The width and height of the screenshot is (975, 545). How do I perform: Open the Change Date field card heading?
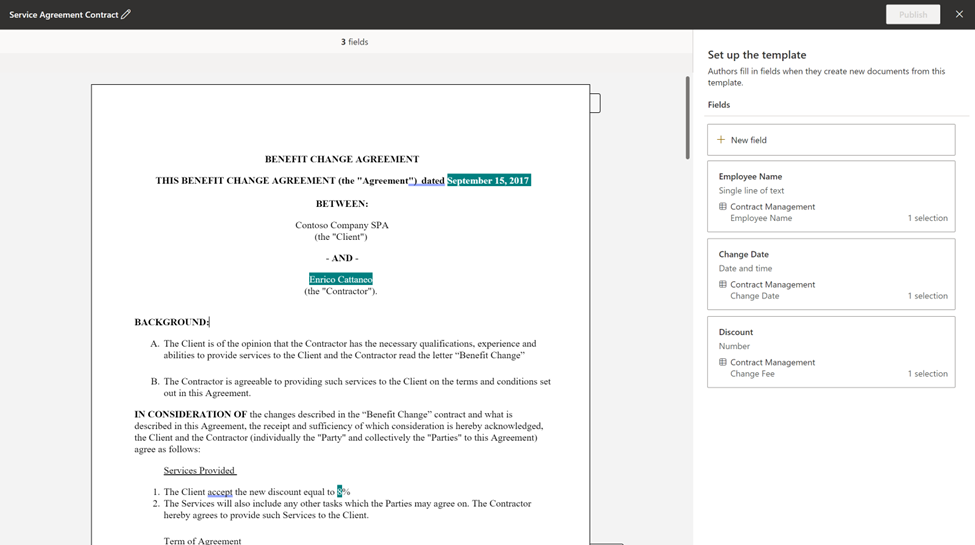click(743, 255)
